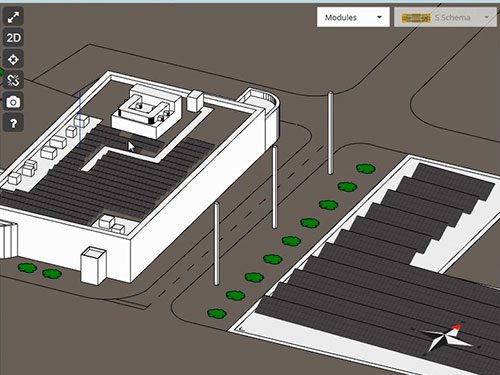The height and width of the screenshot is (375, 500).
Task: Select the small white kiosk by the building
Action: [x=94, y=266]
